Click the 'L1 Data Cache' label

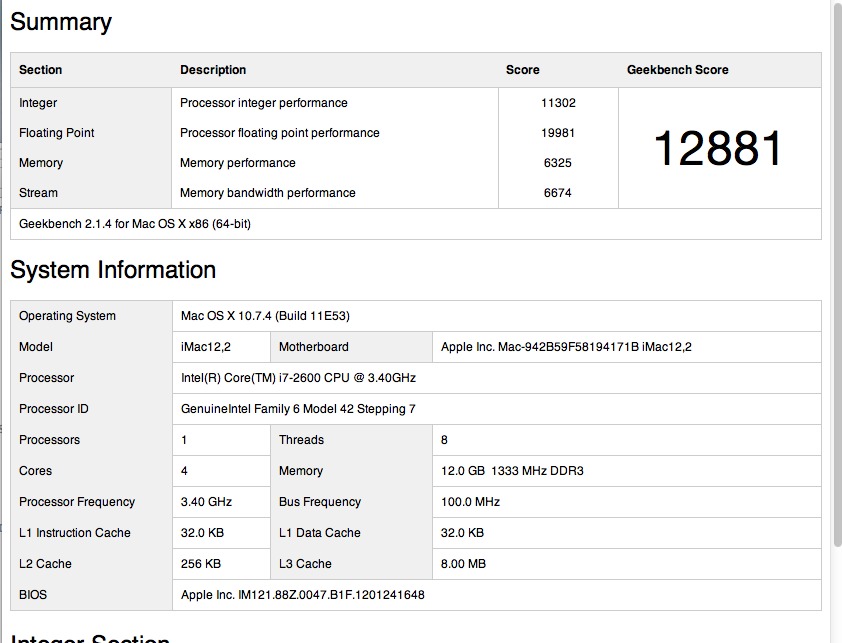pos(320,533)
